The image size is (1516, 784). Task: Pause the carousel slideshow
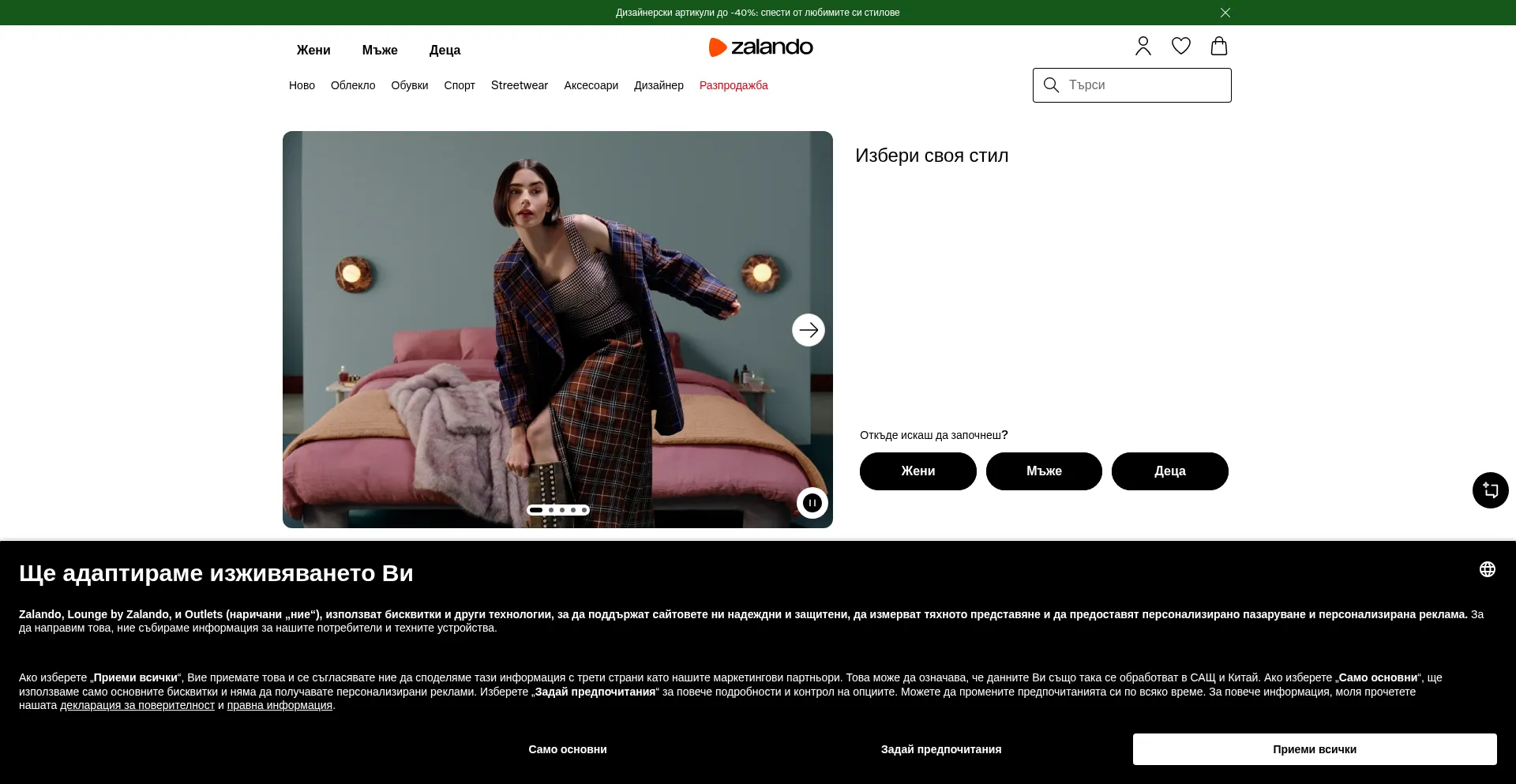pyautogui.click(x=812, y=503)
